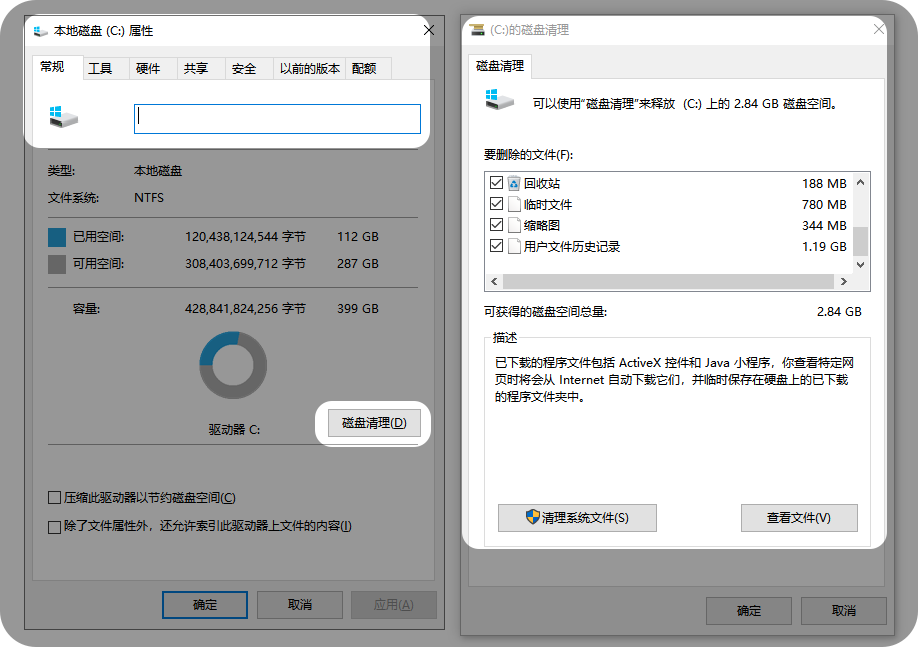Enable 压缩此驱动器以节约磁盘空间 checkbox
The width and height of the screenshot is (918, 647).
pos(54,498)
